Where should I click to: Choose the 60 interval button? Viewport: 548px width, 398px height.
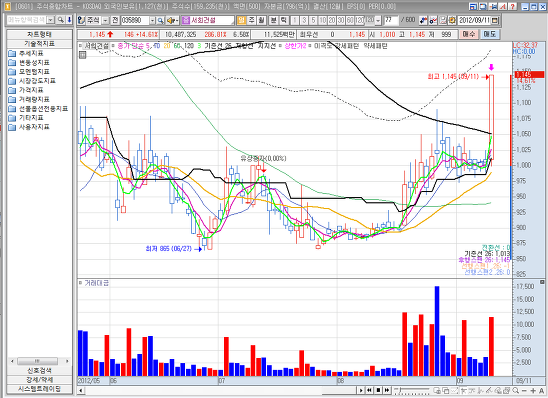350,20
